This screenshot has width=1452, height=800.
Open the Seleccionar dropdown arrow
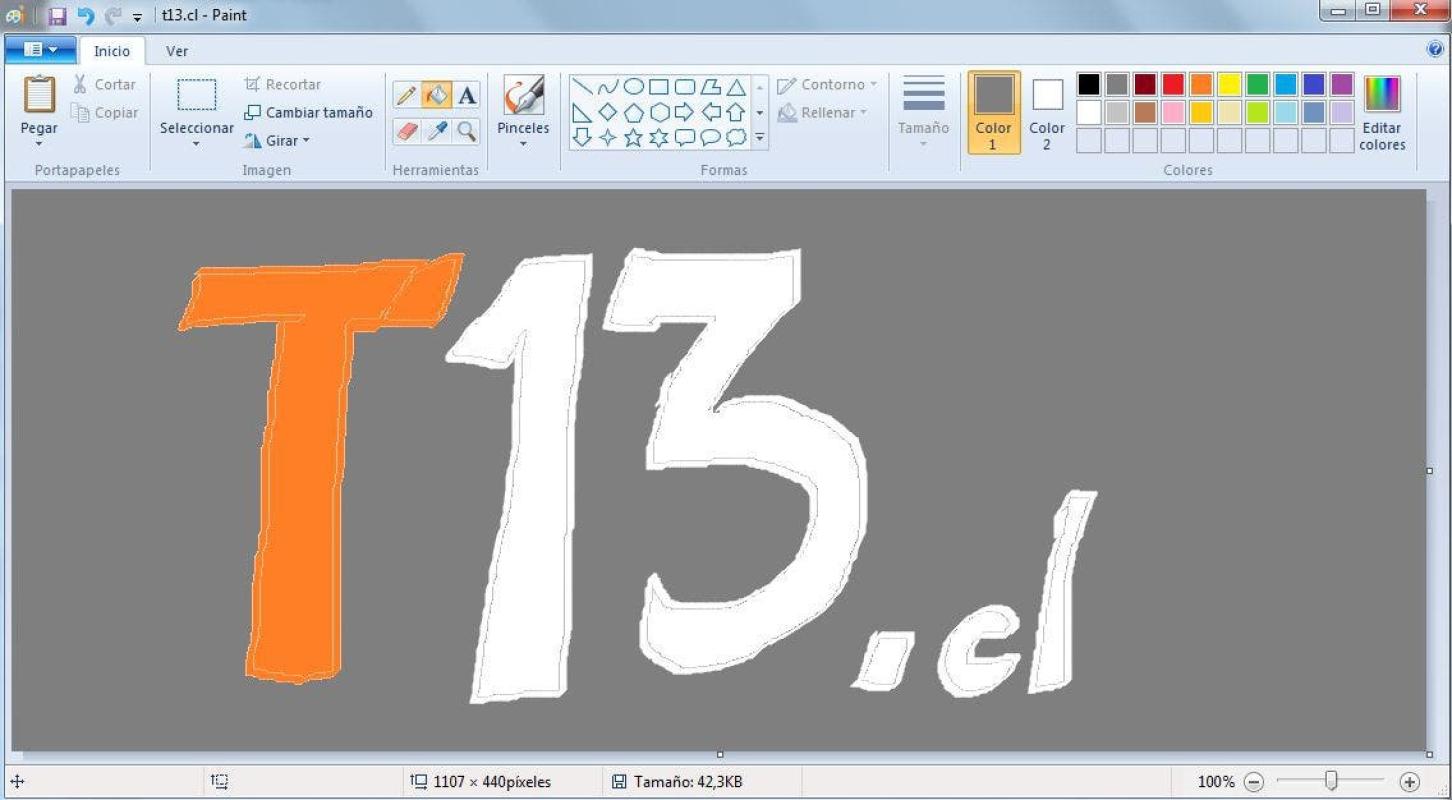(196, 144)
